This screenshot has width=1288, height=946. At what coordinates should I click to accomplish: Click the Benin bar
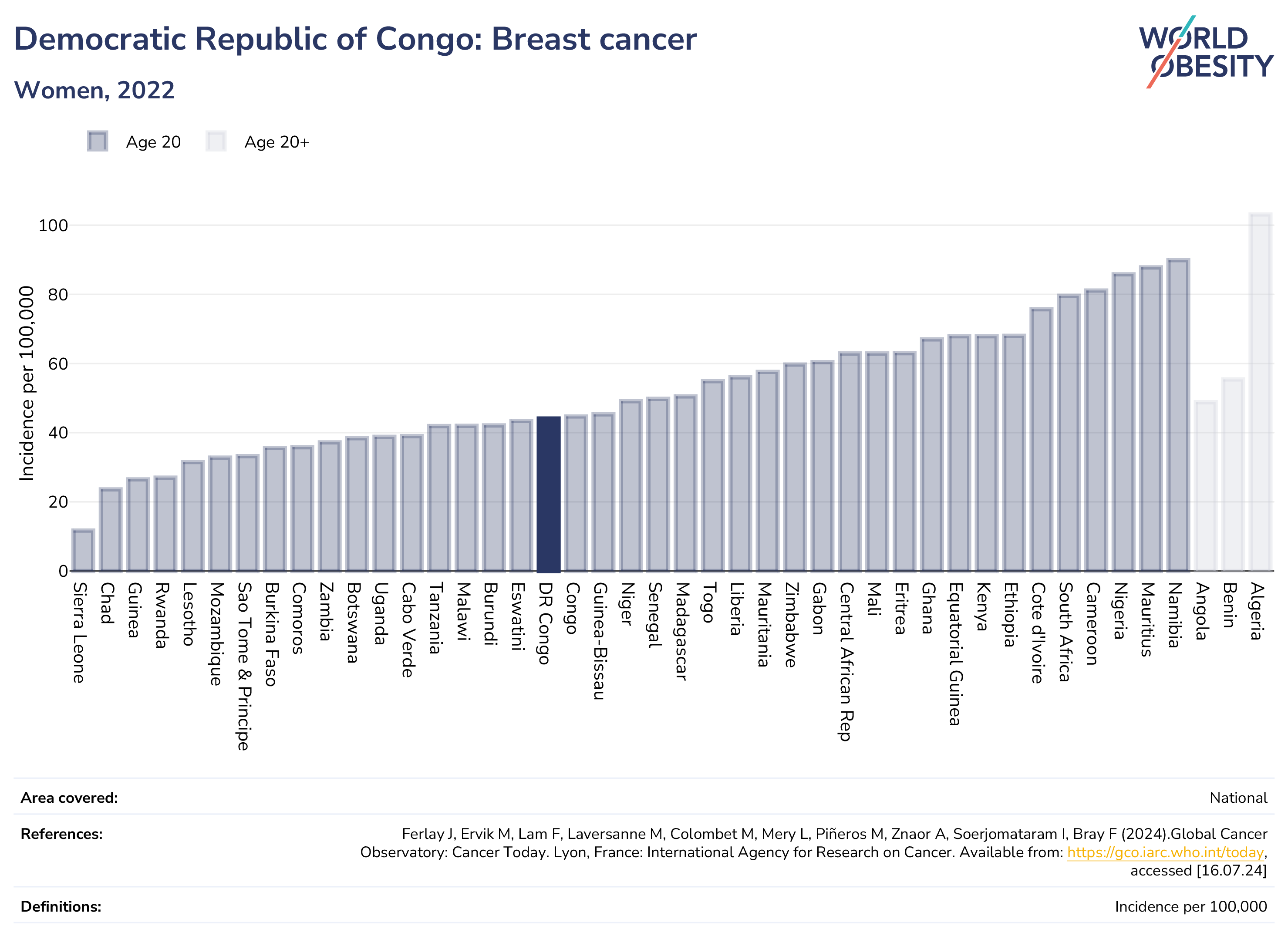coord(1232,475)
